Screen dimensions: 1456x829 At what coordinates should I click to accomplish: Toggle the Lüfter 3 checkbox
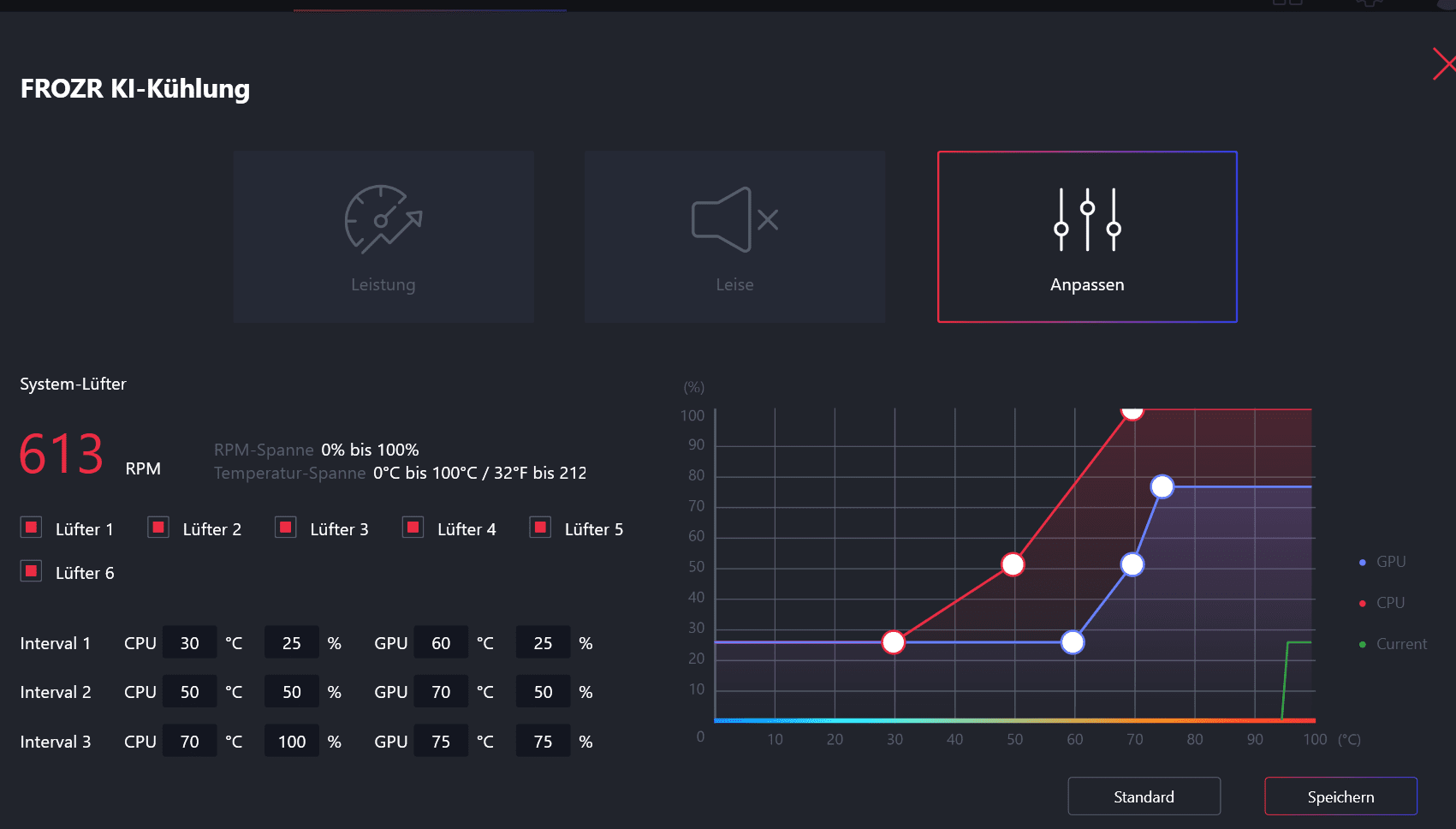(x=286, y=528)
